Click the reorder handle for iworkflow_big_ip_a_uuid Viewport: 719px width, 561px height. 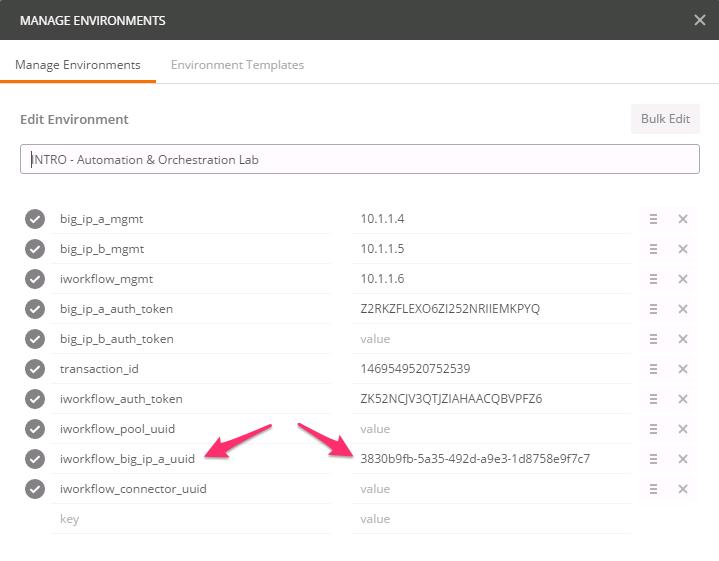tap(653, 459)
